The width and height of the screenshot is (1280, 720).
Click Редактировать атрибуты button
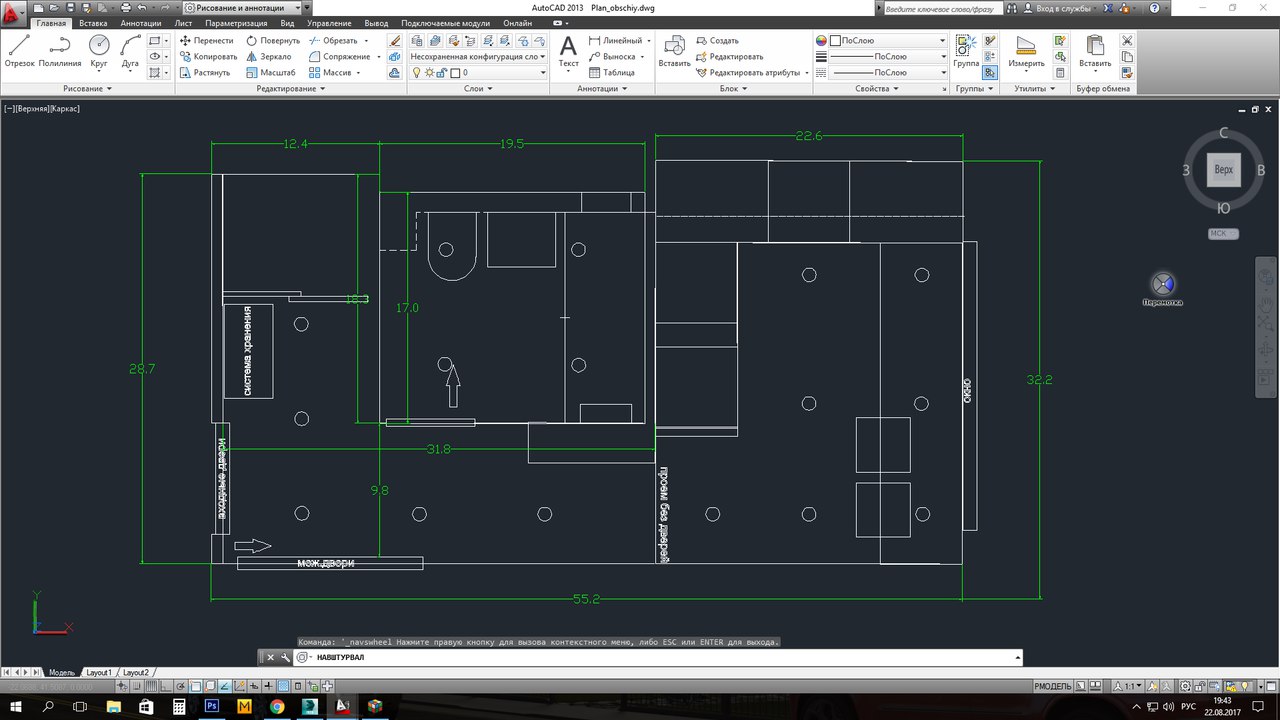coord(754,73)
